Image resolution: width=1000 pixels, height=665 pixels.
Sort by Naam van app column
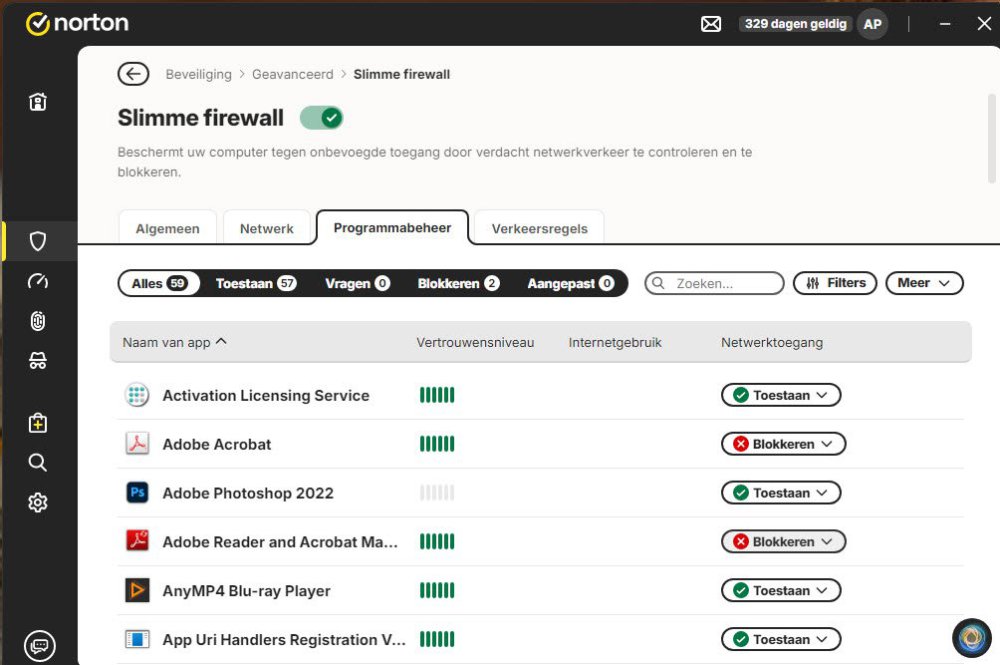(174, 342)
